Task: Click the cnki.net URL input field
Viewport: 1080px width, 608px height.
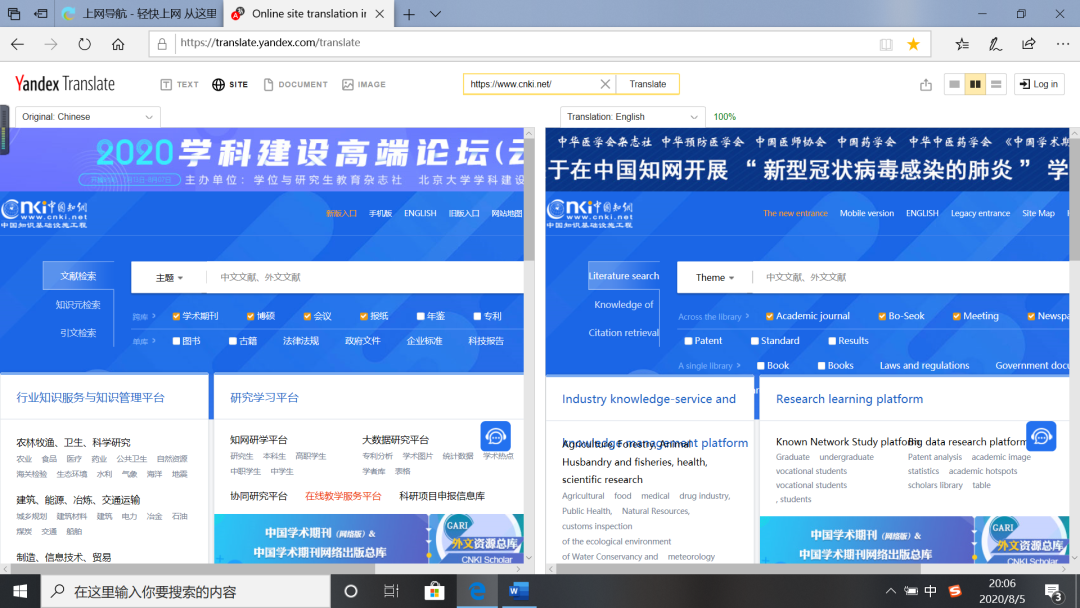Action: click(530, 84)
